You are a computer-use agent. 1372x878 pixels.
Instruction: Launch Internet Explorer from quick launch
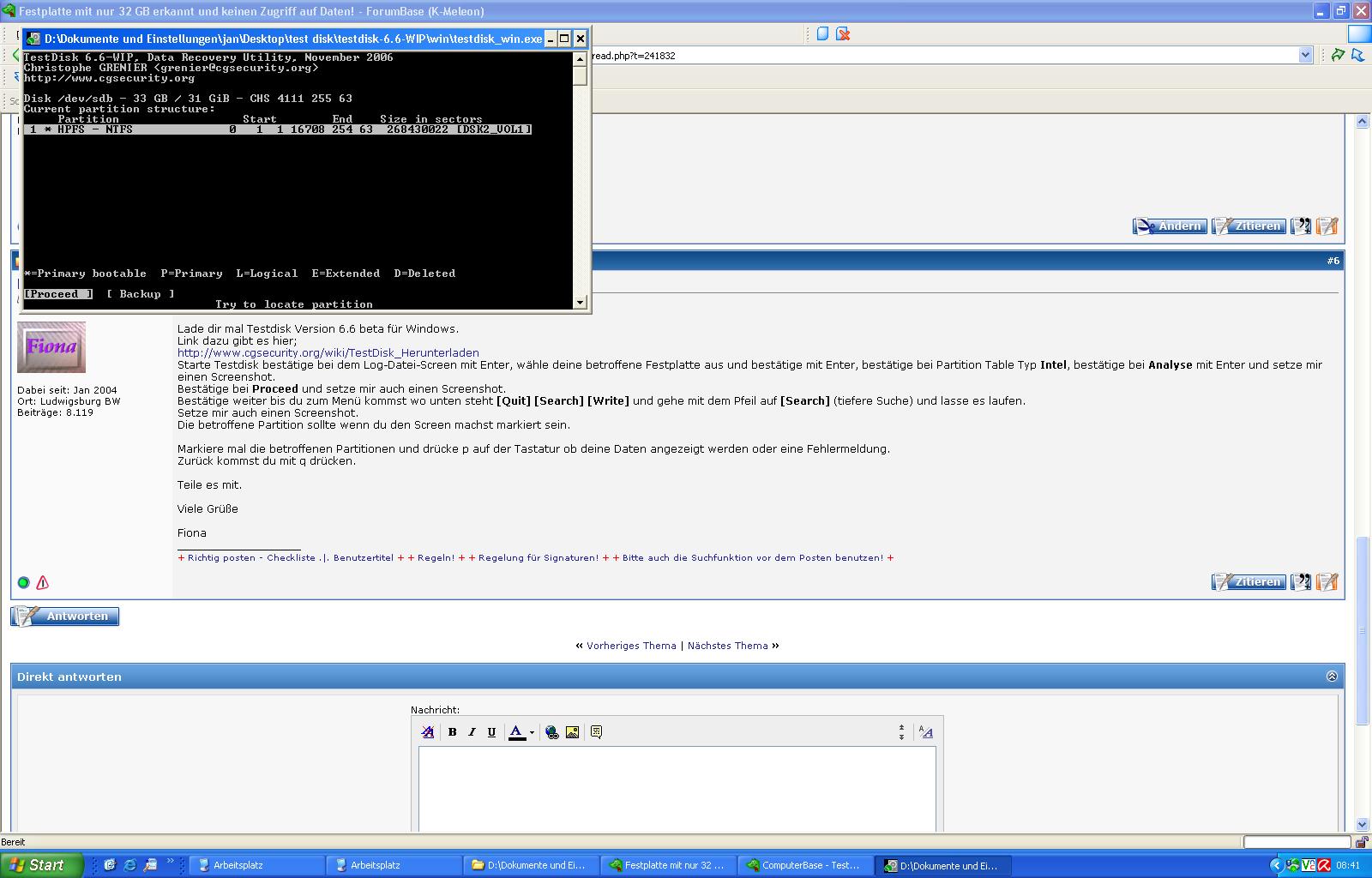pyautogui.click(x=129, y=865)
